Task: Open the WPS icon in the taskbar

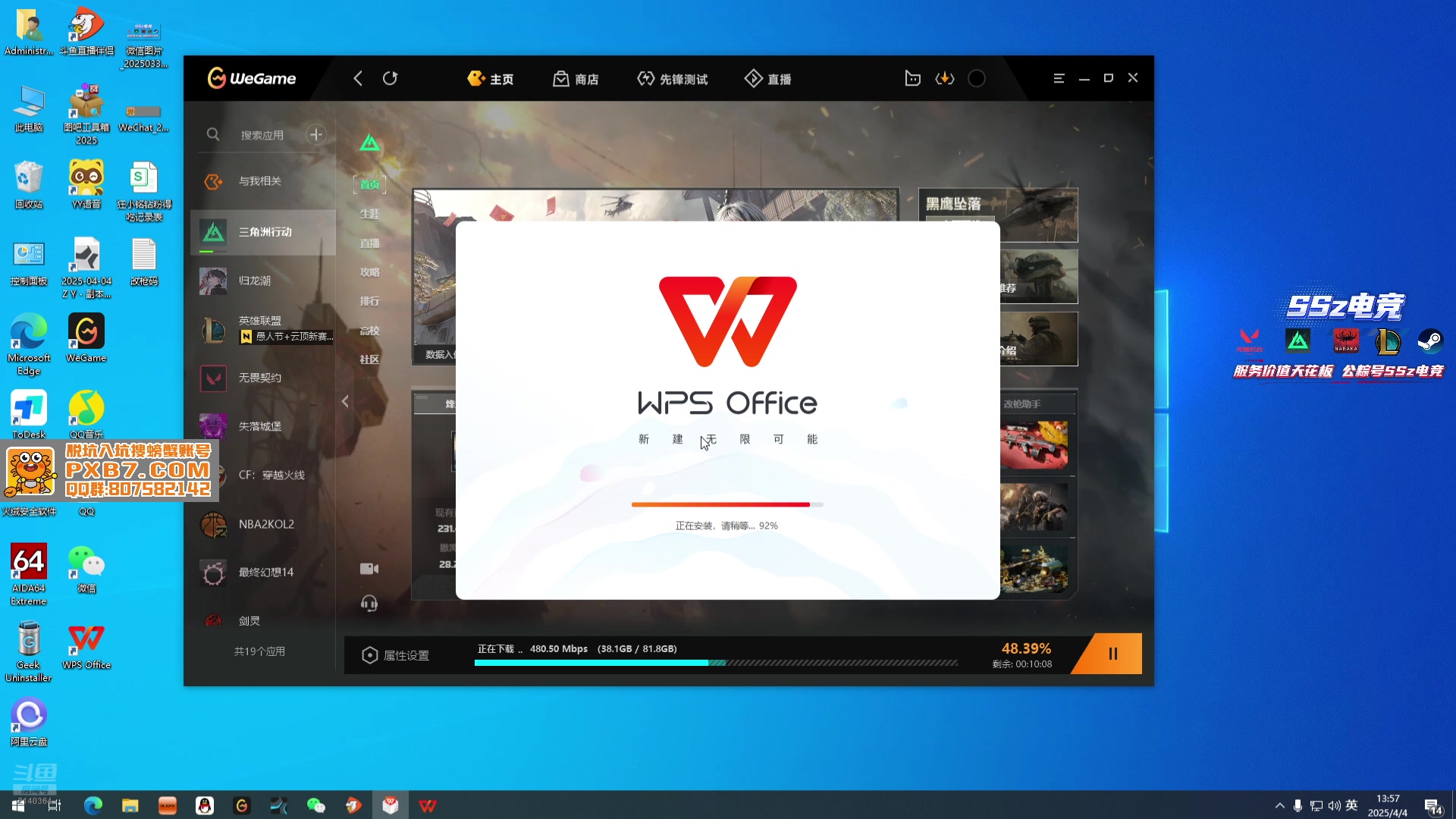Action: point(428,805)
